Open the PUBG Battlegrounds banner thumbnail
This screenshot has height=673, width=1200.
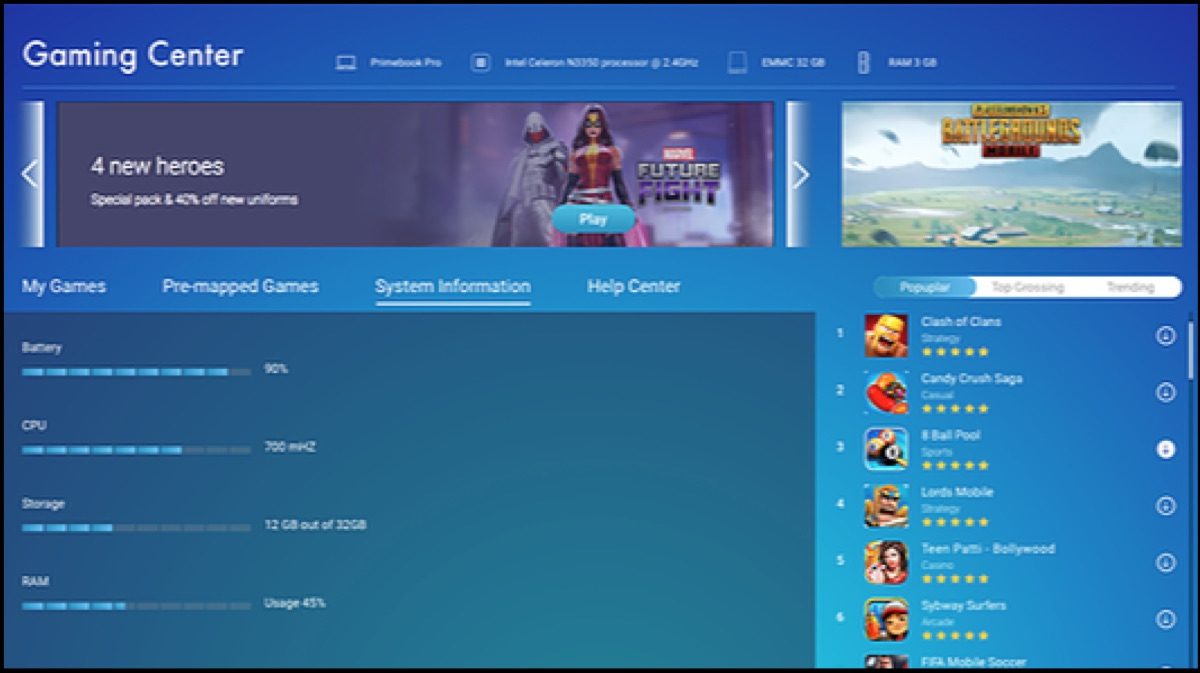tap(1011, 174)
